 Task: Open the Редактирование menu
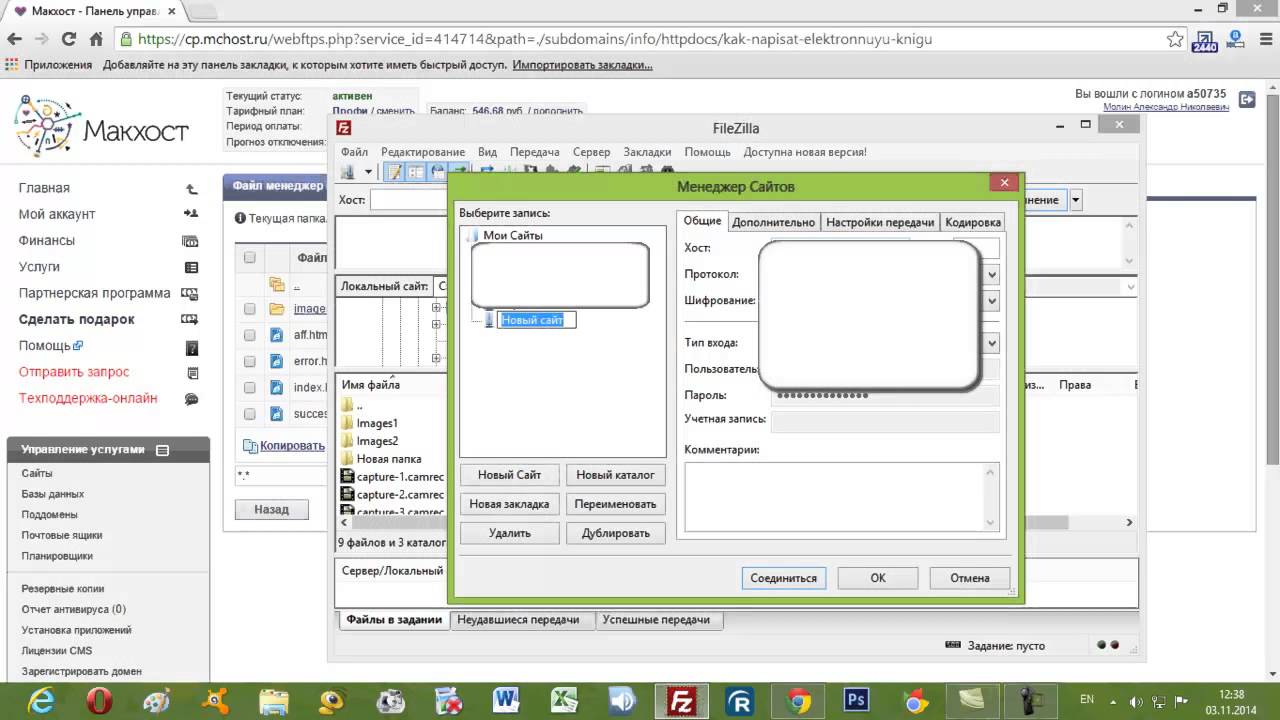[x=423, y=152]
